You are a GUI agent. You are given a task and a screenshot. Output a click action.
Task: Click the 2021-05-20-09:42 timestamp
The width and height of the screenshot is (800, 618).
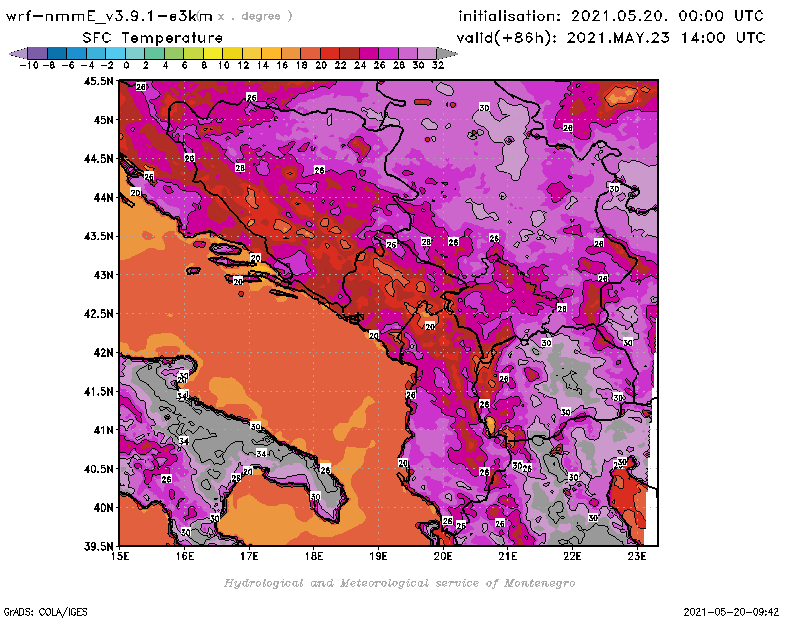[x=731, y=612]
